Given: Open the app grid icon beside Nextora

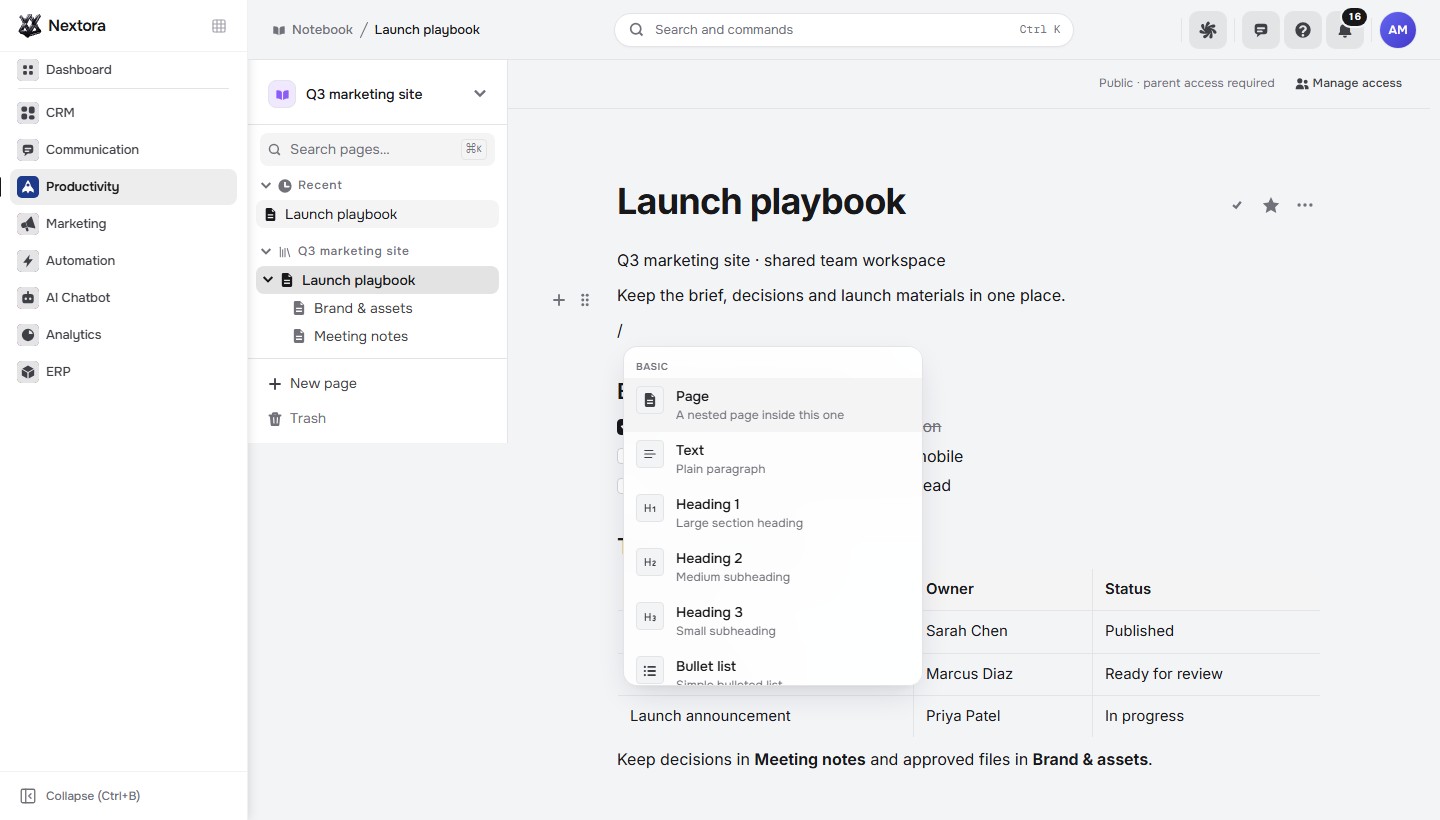Looking at the screenshot, I should [x=219, y=26].
